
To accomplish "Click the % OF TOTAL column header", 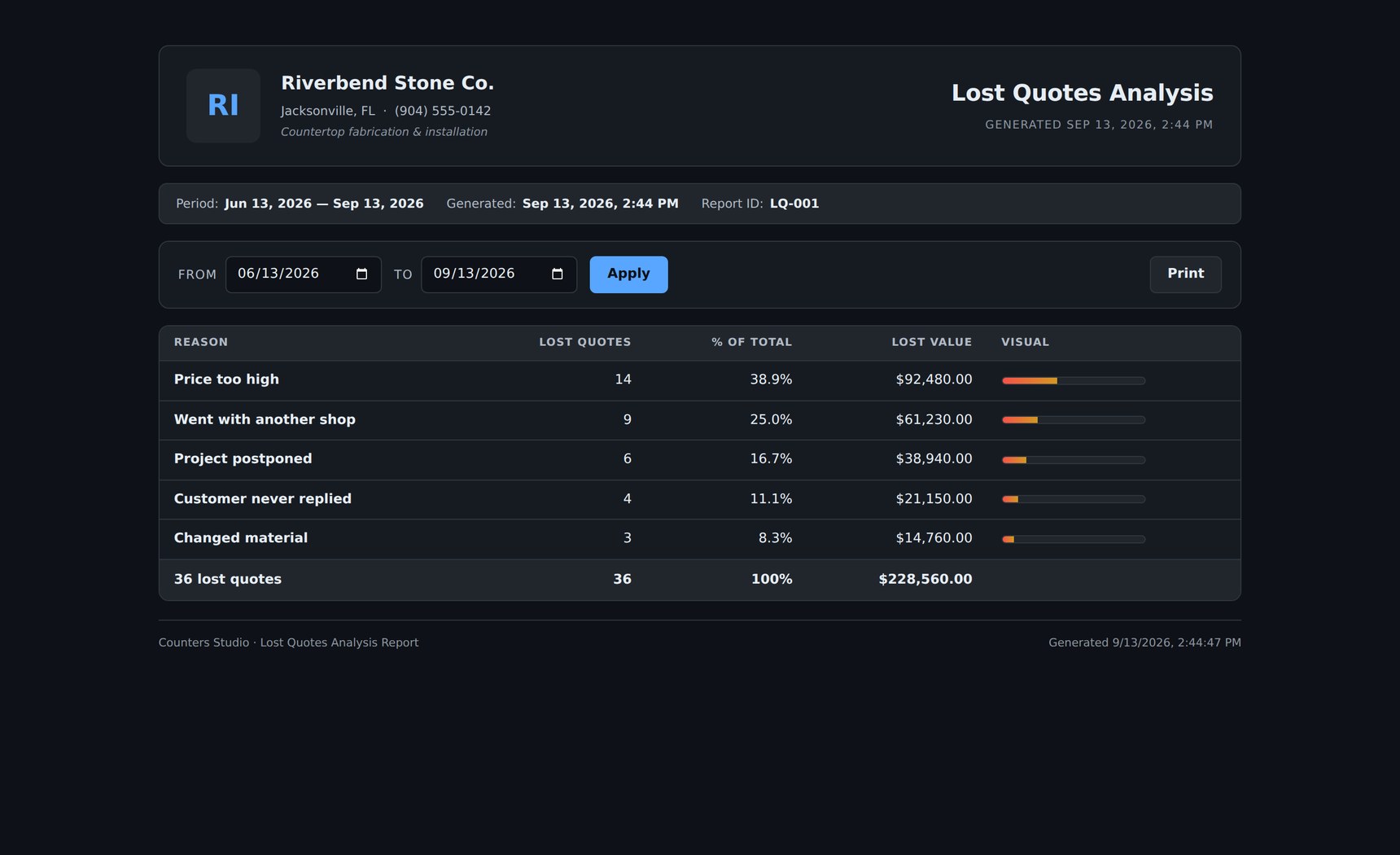I will (x=751, y=342).
